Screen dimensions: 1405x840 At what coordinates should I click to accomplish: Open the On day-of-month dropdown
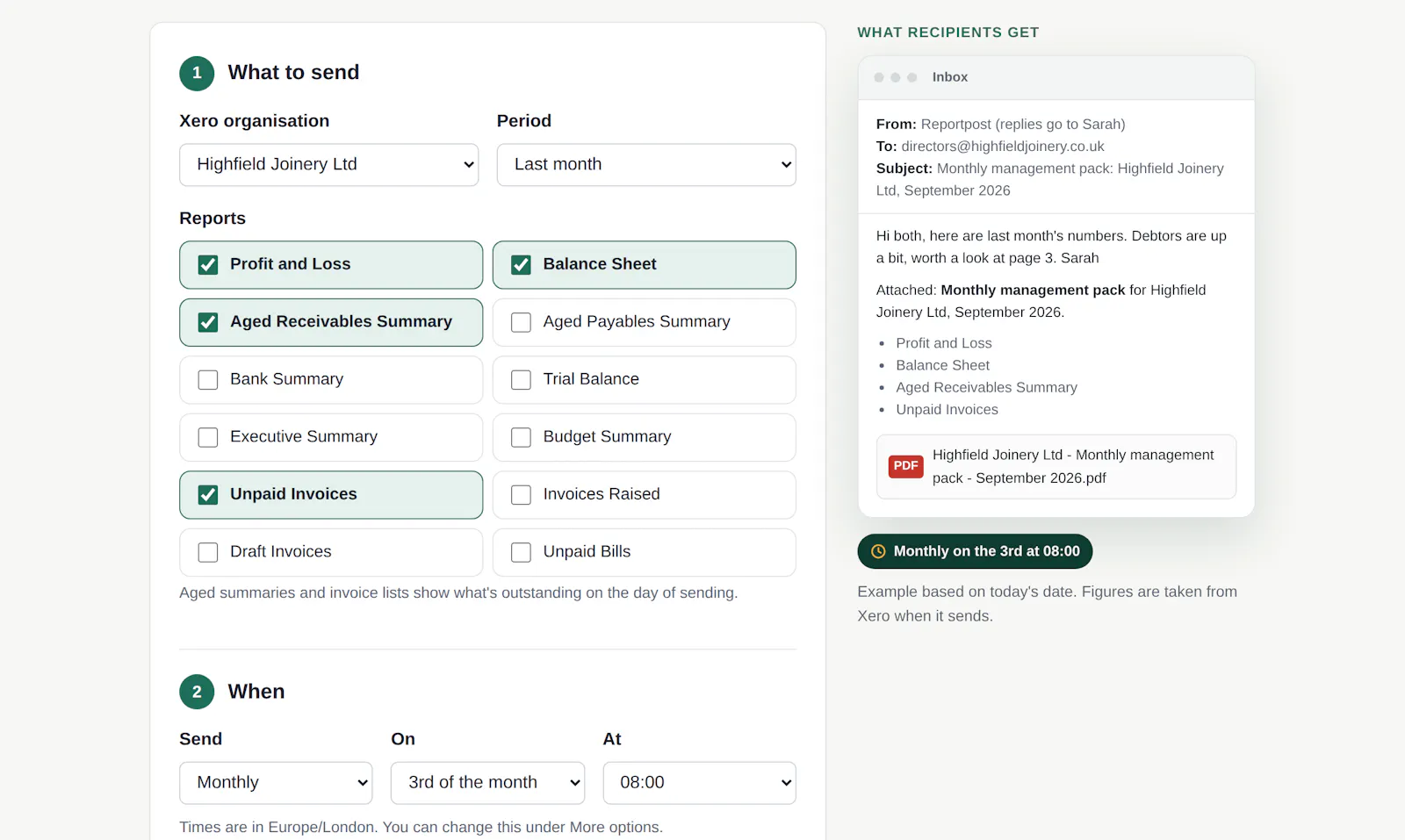tap(487, 783)
